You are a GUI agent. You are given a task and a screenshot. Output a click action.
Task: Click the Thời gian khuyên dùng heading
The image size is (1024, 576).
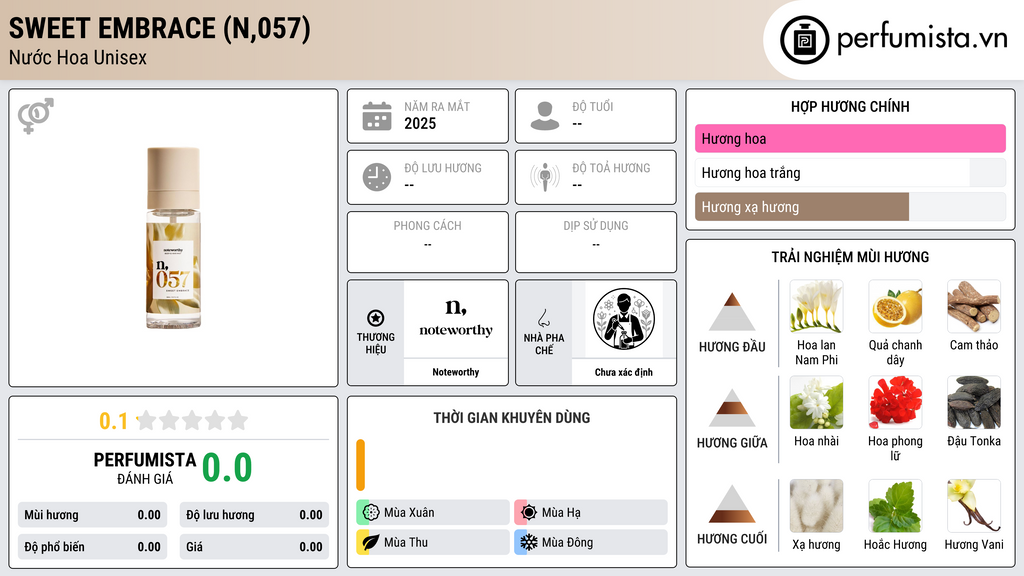click(512, 418)
